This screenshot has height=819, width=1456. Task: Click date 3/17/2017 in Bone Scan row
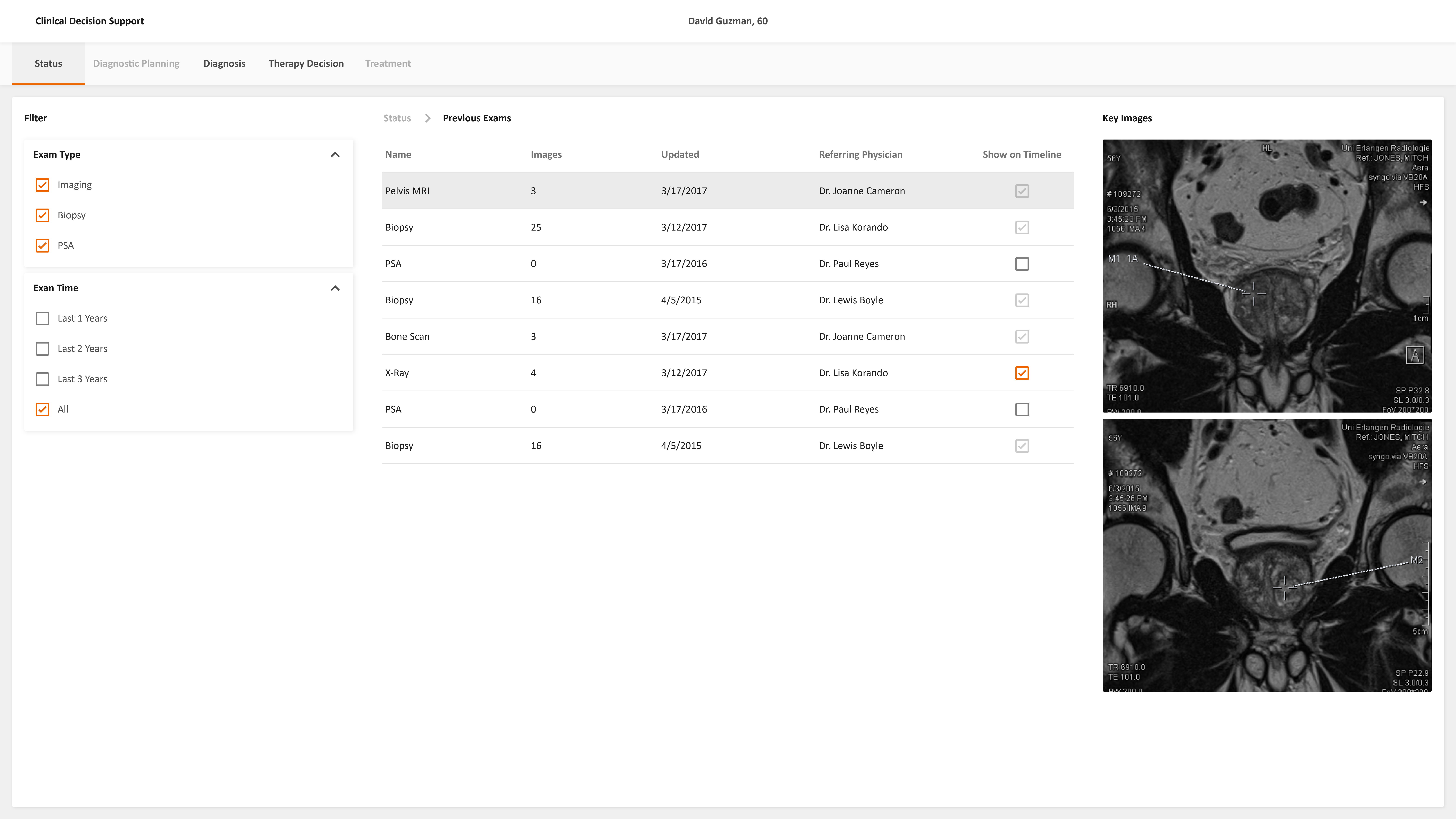[x=684, y=337]
